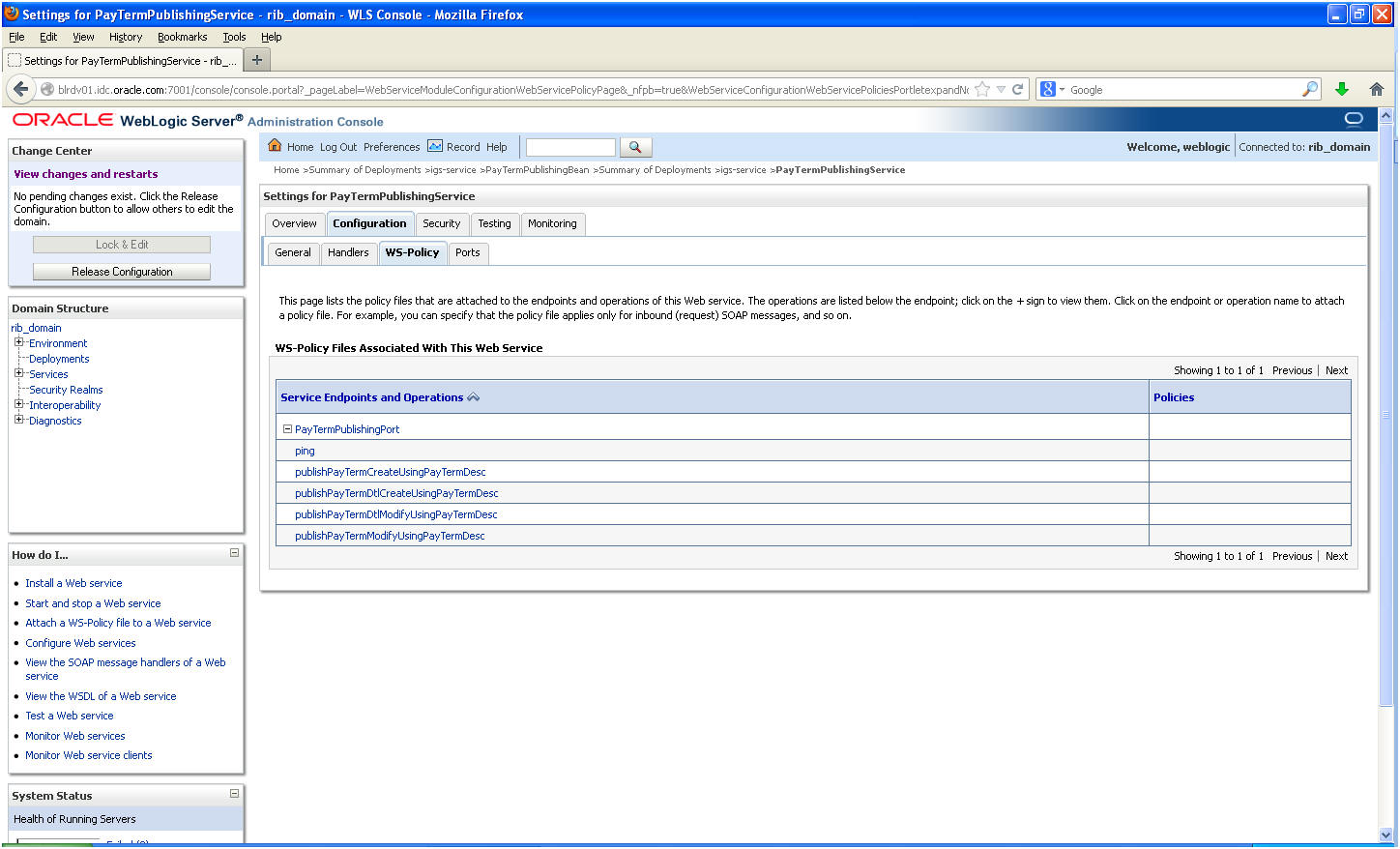Viewport: 1400px width, 849px height.
Task: Select the General sub-tab
Action: tap(293, 252)
